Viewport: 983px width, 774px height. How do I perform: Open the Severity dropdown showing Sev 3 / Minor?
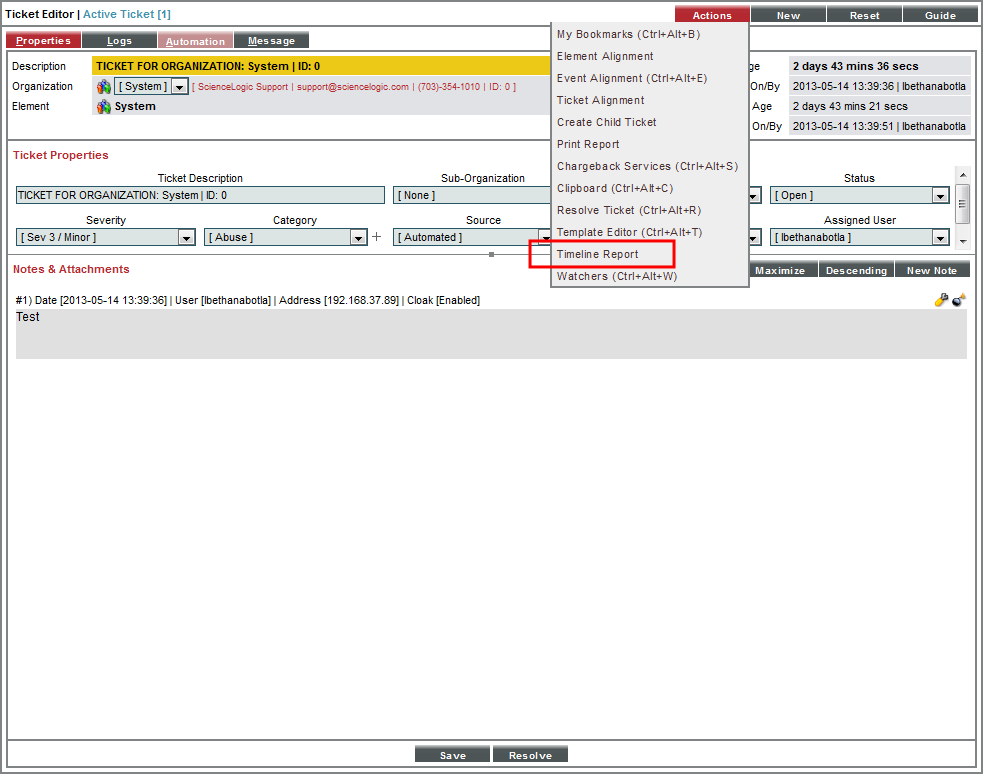186,237
